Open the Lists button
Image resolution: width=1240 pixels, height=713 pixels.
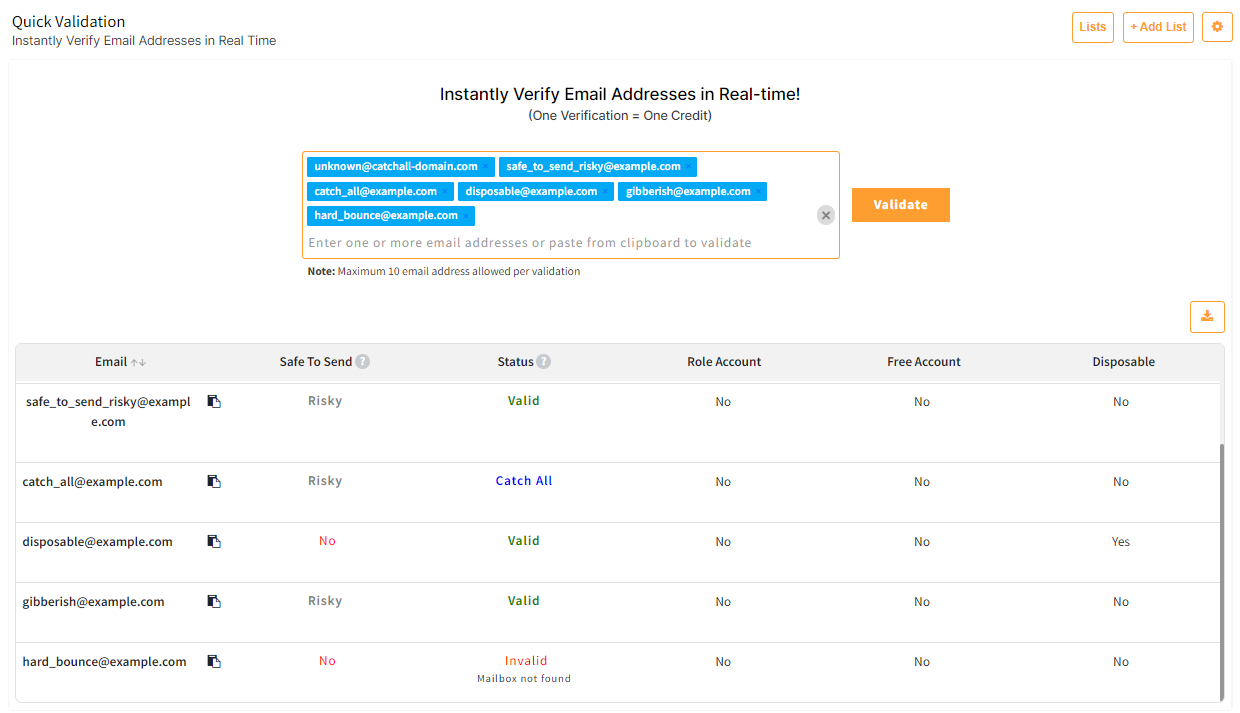(x=1093, y=27)
